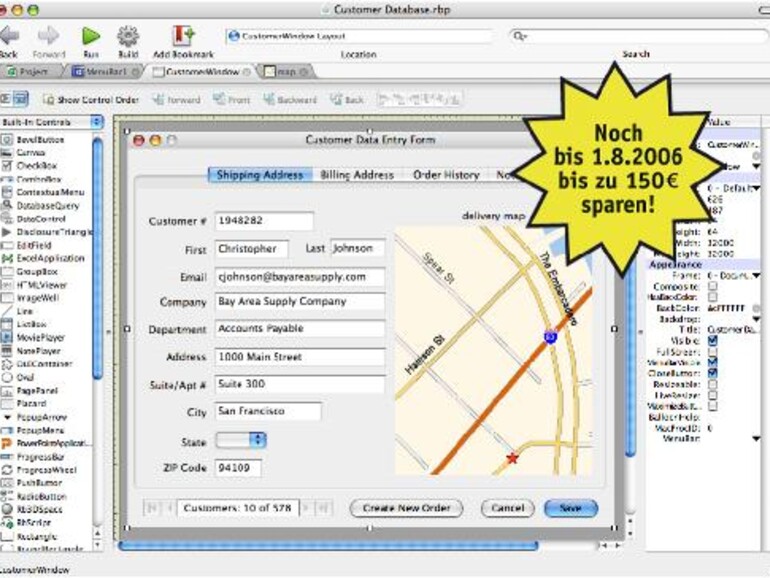Open the MenuBar property dropdown

756,439
